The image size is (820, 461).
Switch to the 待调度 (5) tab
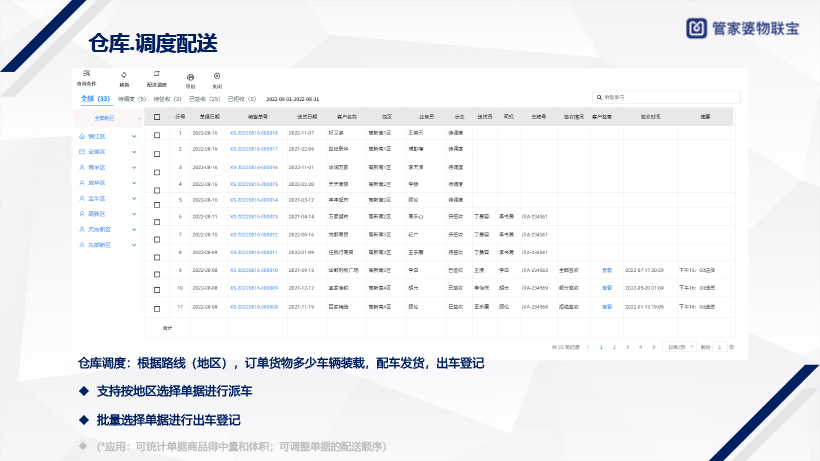[132, 99]
